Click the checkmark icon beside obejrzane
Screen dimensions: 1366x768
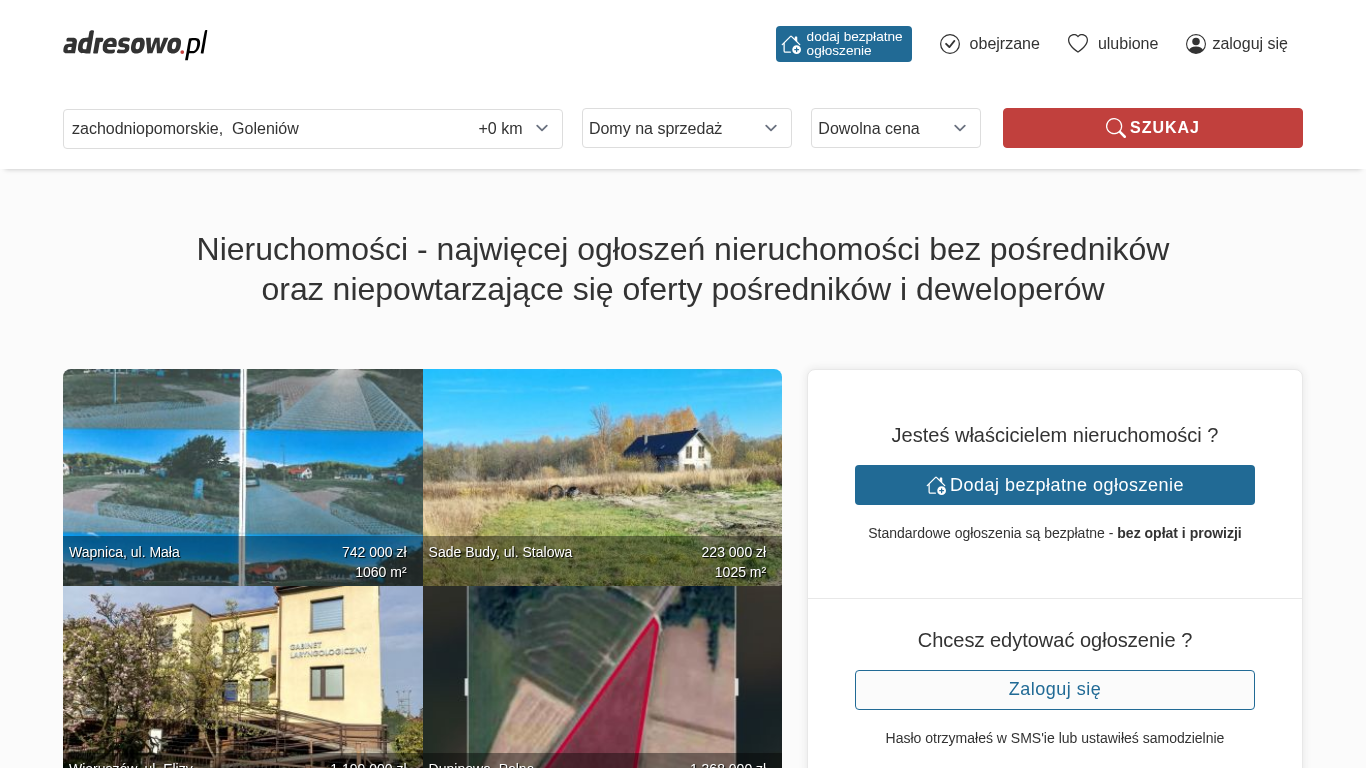pyautogui.click(x=950, y=44)
